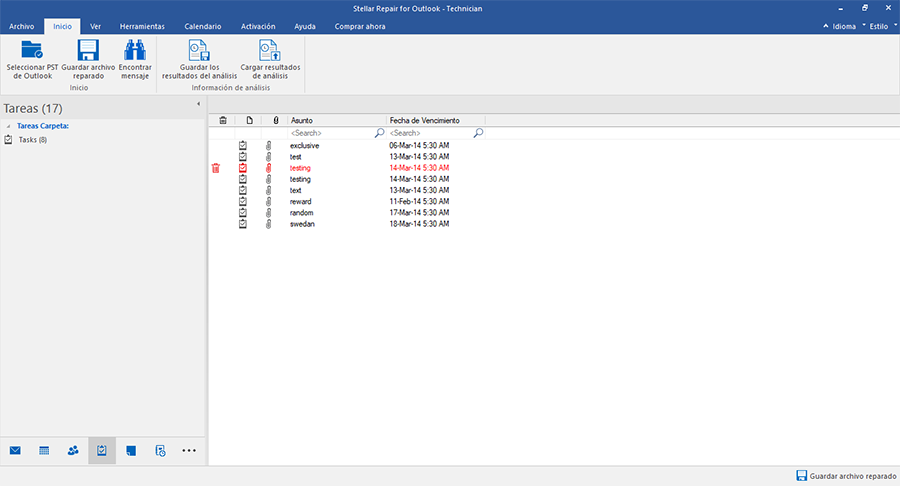Image resolution: width=900 pixels, height=486 pixels.
Task: Click Tareas (17) pane title
Action: [x=33, y=108]
